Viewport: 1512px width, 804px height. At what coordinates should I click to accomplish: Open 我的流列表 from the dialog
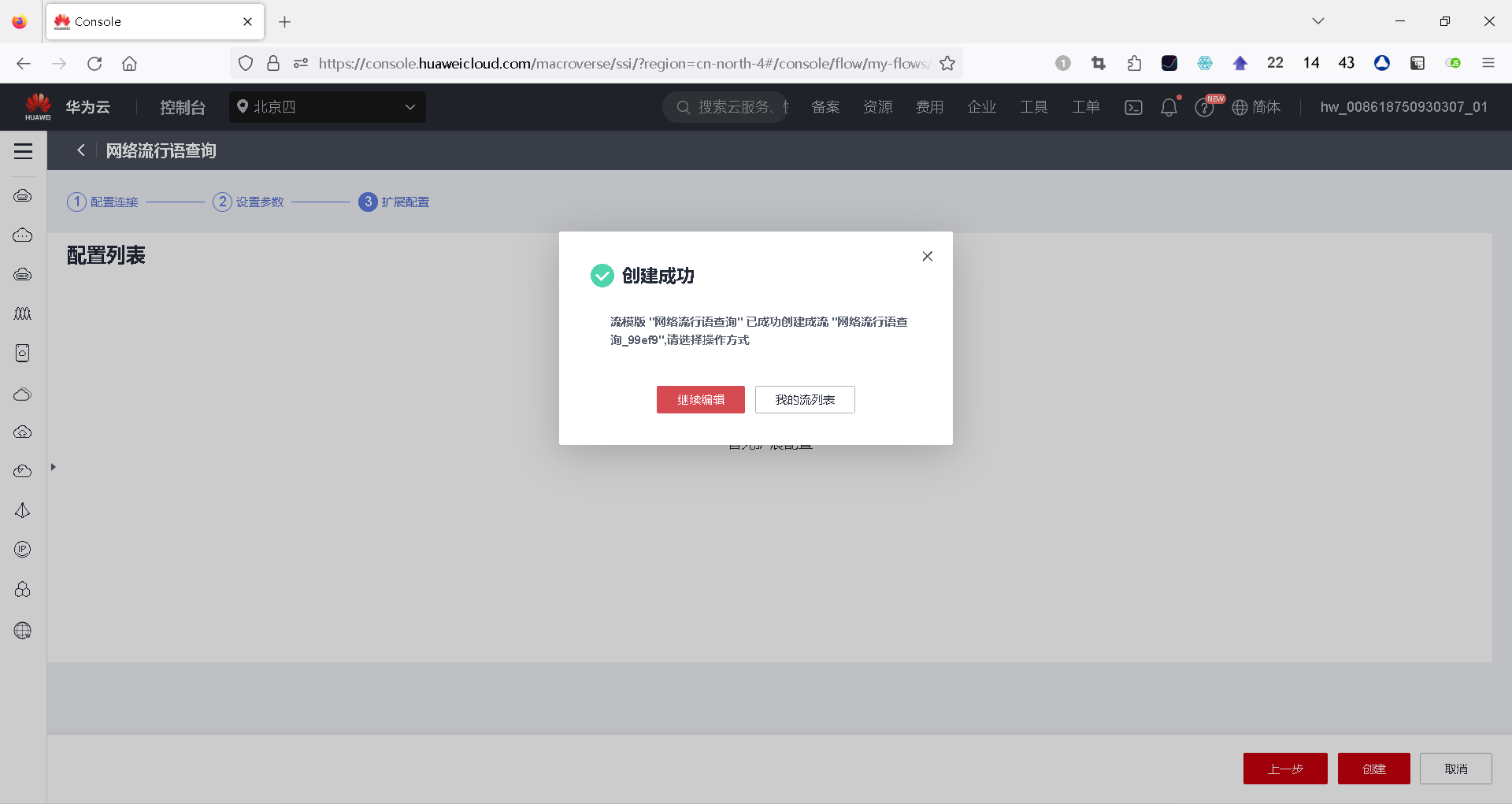(805, 399)
